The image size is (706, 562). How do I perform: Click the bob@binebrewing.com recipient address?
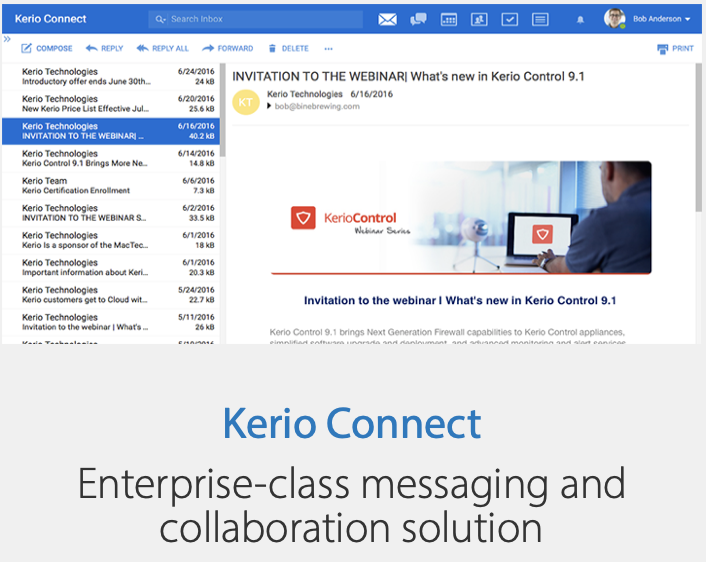pos(317,106)
